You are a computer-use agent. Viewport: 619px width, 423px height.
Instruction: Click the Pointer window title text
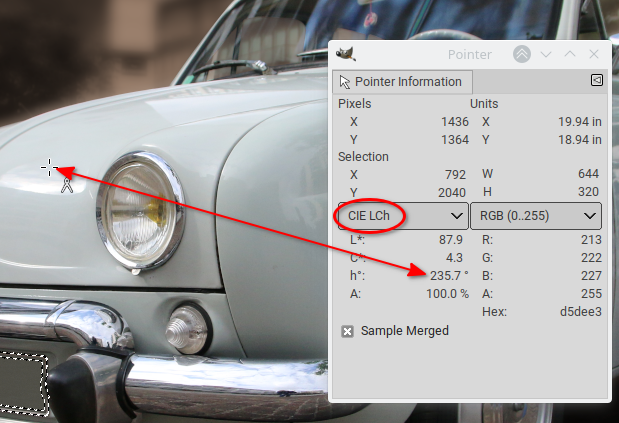pyautogui.click(x=469, y=54)
